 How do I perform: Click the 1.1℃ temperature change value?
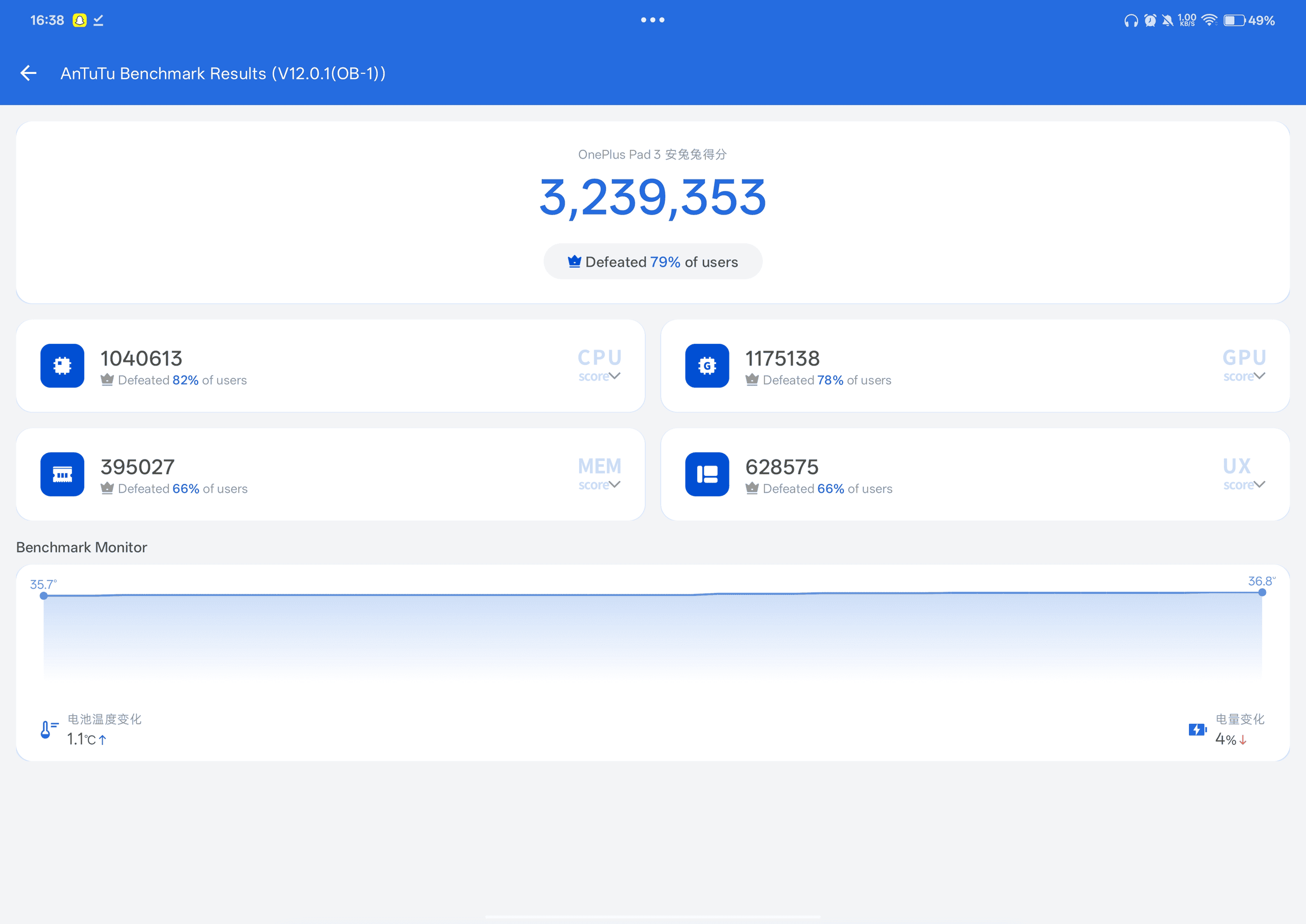point(86,739)
